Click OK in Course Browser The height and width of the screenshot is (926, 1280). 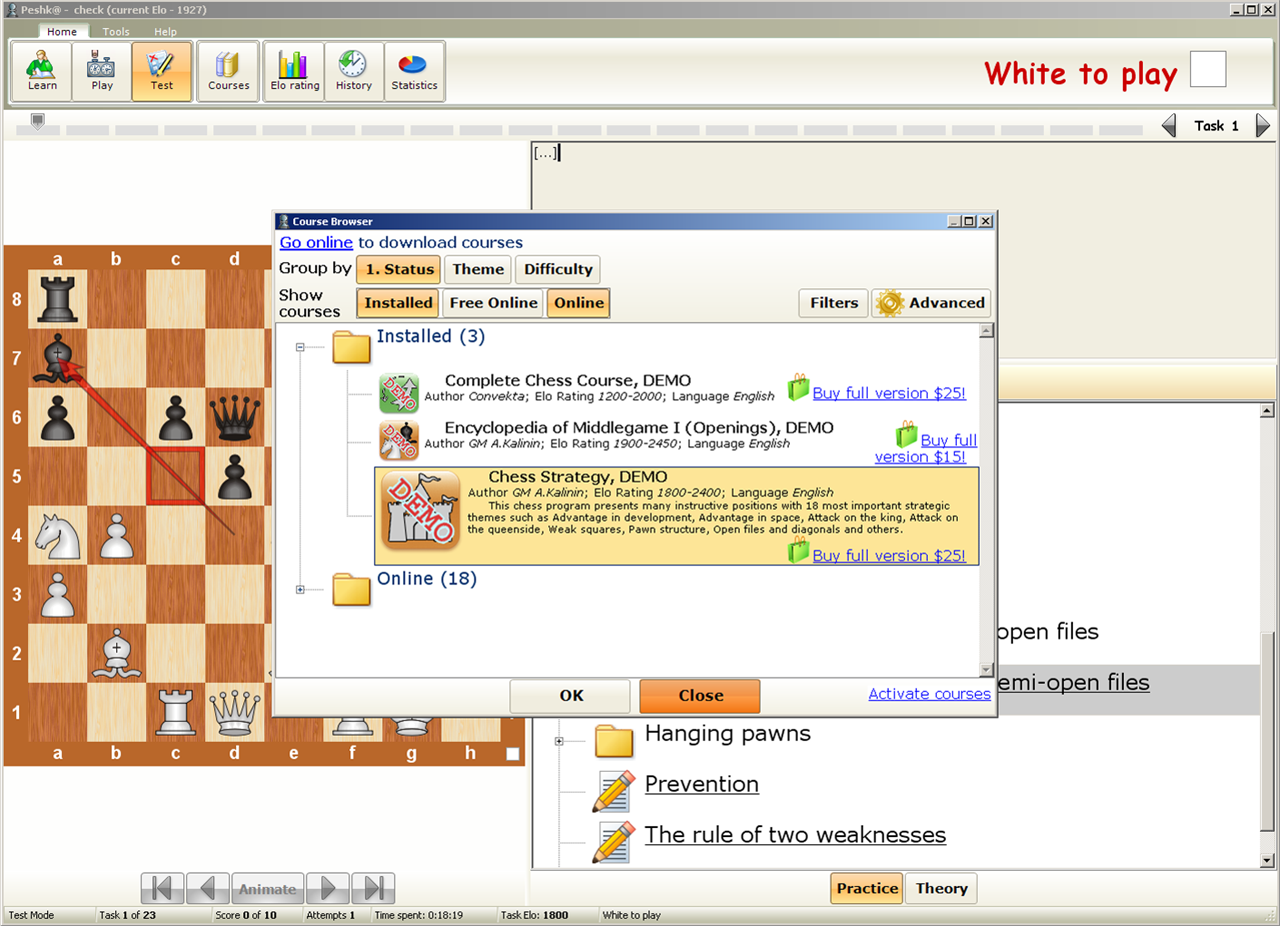point(571,696)
